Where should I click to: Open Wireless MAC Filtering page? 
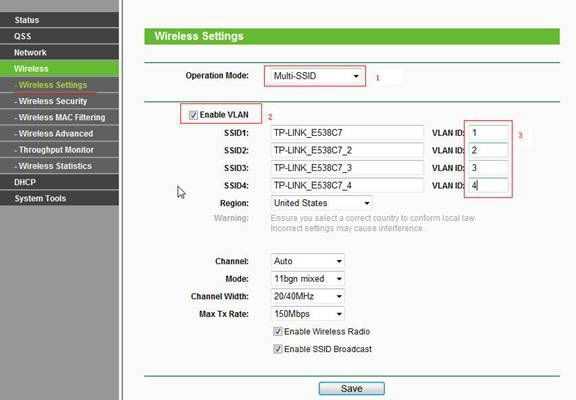pyautogui.click(x=59, y=117)
